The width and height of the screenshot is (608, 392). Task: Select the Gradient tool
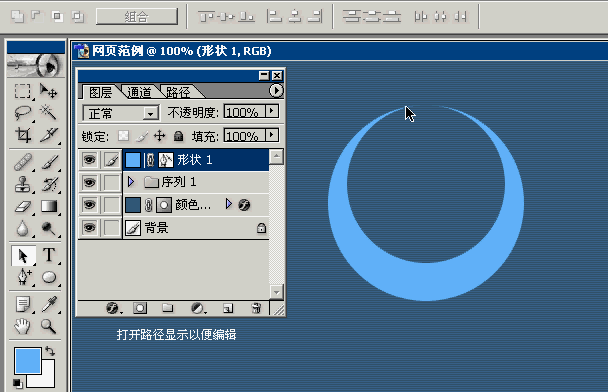pyautogui.click(x=49, y=206)
